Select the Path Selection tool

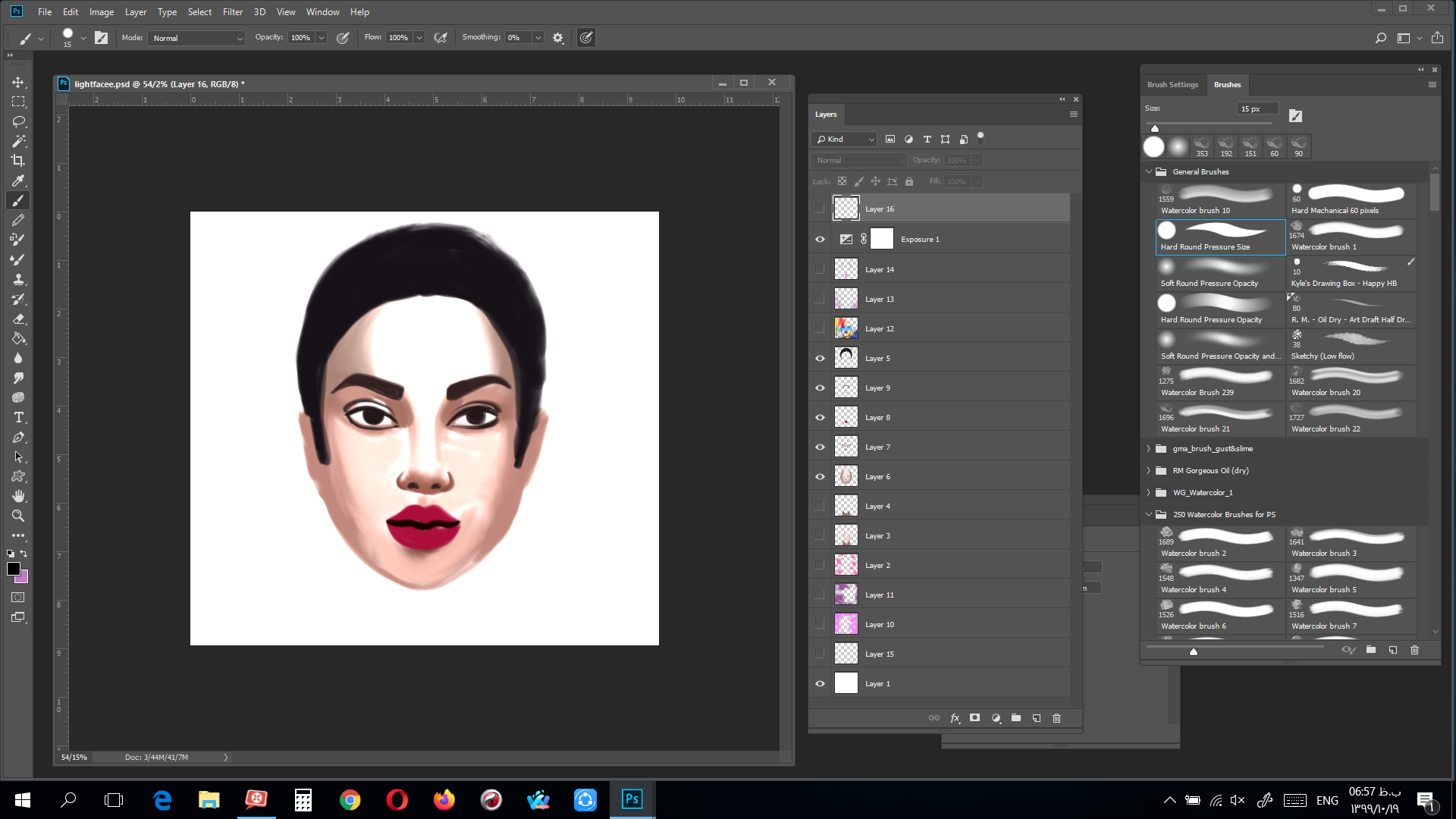[18, 457]
